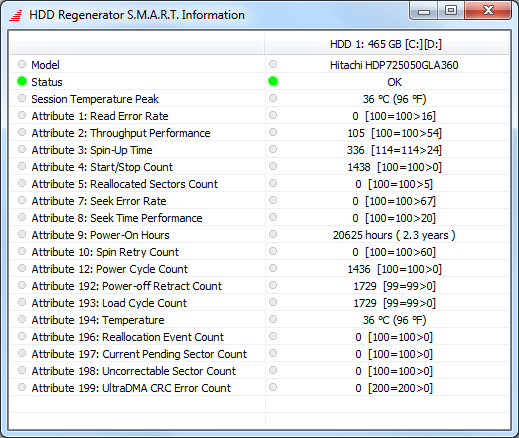Click the indicator dot beside Attribute 194: Temperature
The height and width of the screenshot is (438, 519).
22,319
